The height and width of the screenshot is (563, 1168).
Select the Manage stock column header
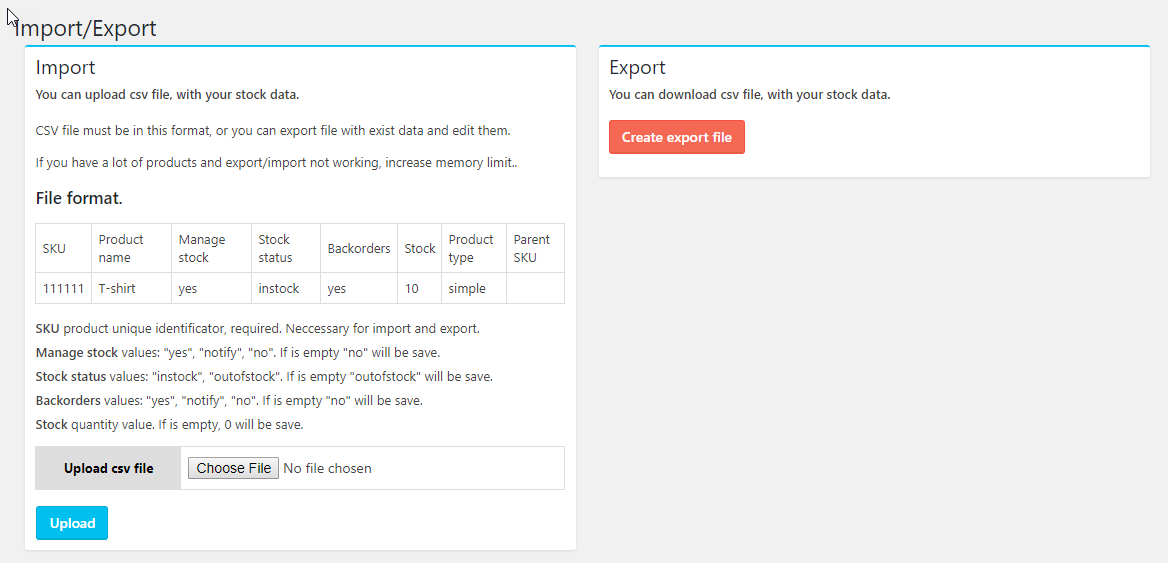coord(201,248)
